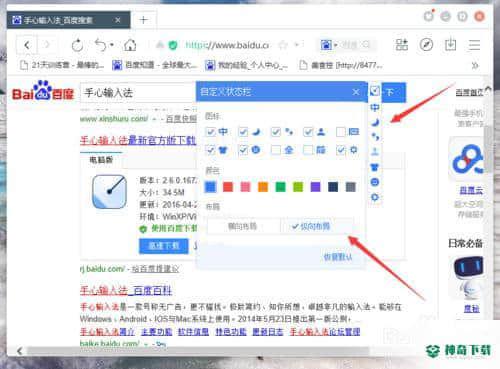Viewport: 500px width, 369px height.
Task: Open the browser downloads icon
Action: coord(450,44)
